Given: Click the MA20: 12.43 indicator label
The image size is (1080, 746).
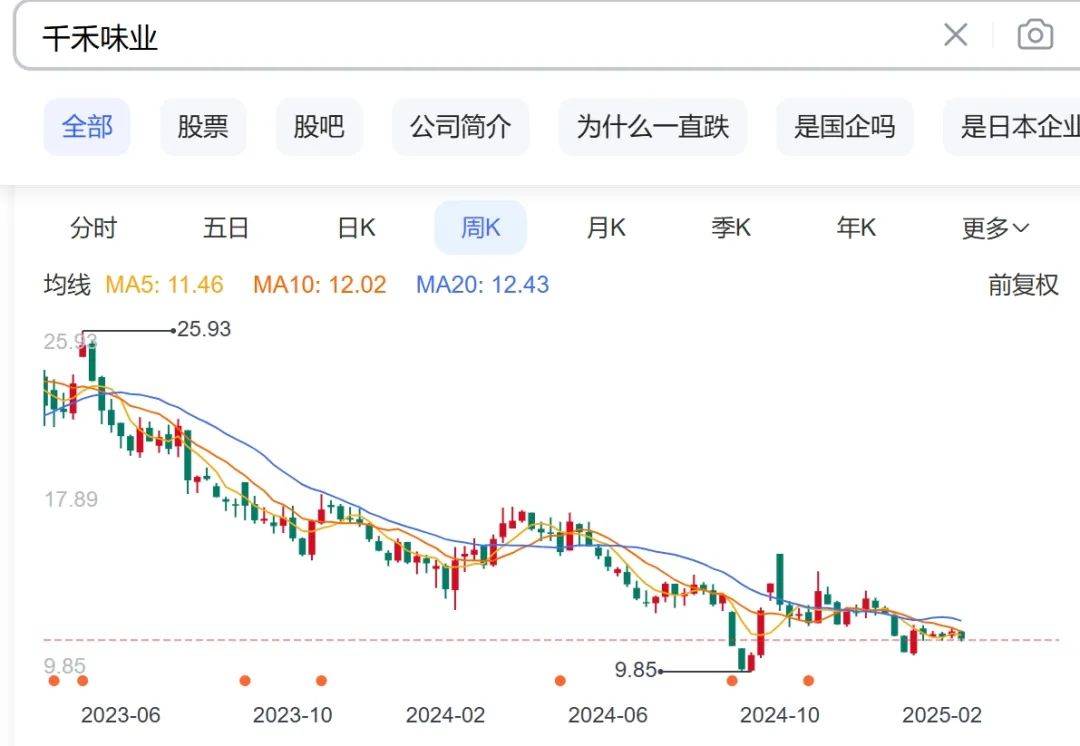Looking at the screenshot, I should [x=482, y=284].
